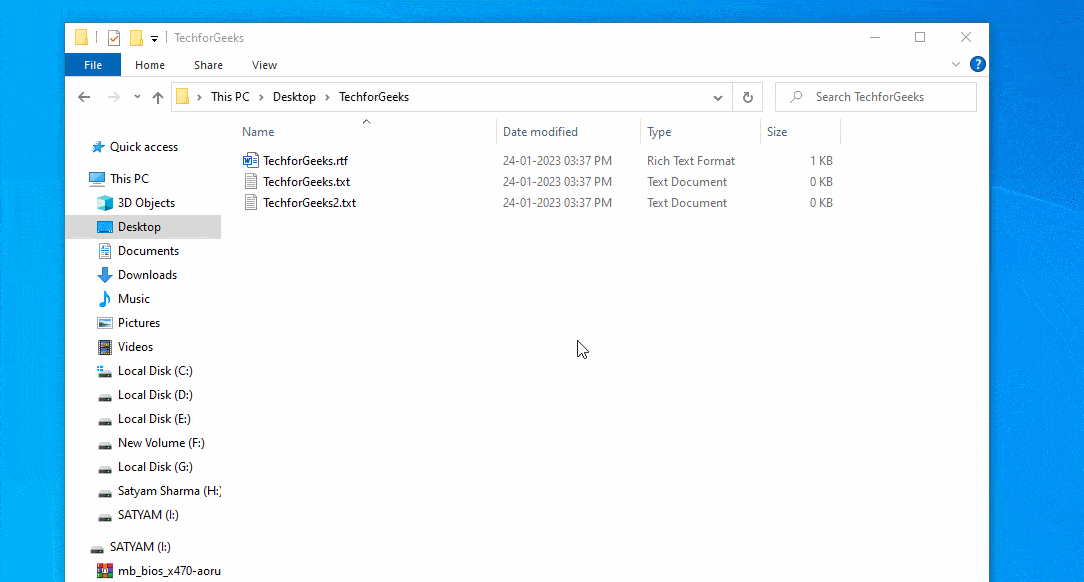Image resolution: width=1084 pixels, height=582 pixels.
Task: Open Documents in the navigation pane
Action: pos(148,251)
